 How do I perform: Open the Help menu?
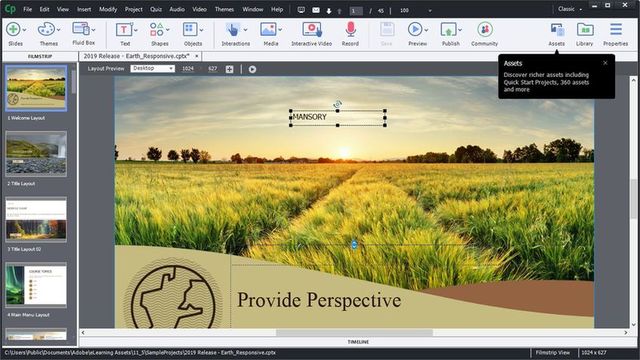[x=277, y=9]
